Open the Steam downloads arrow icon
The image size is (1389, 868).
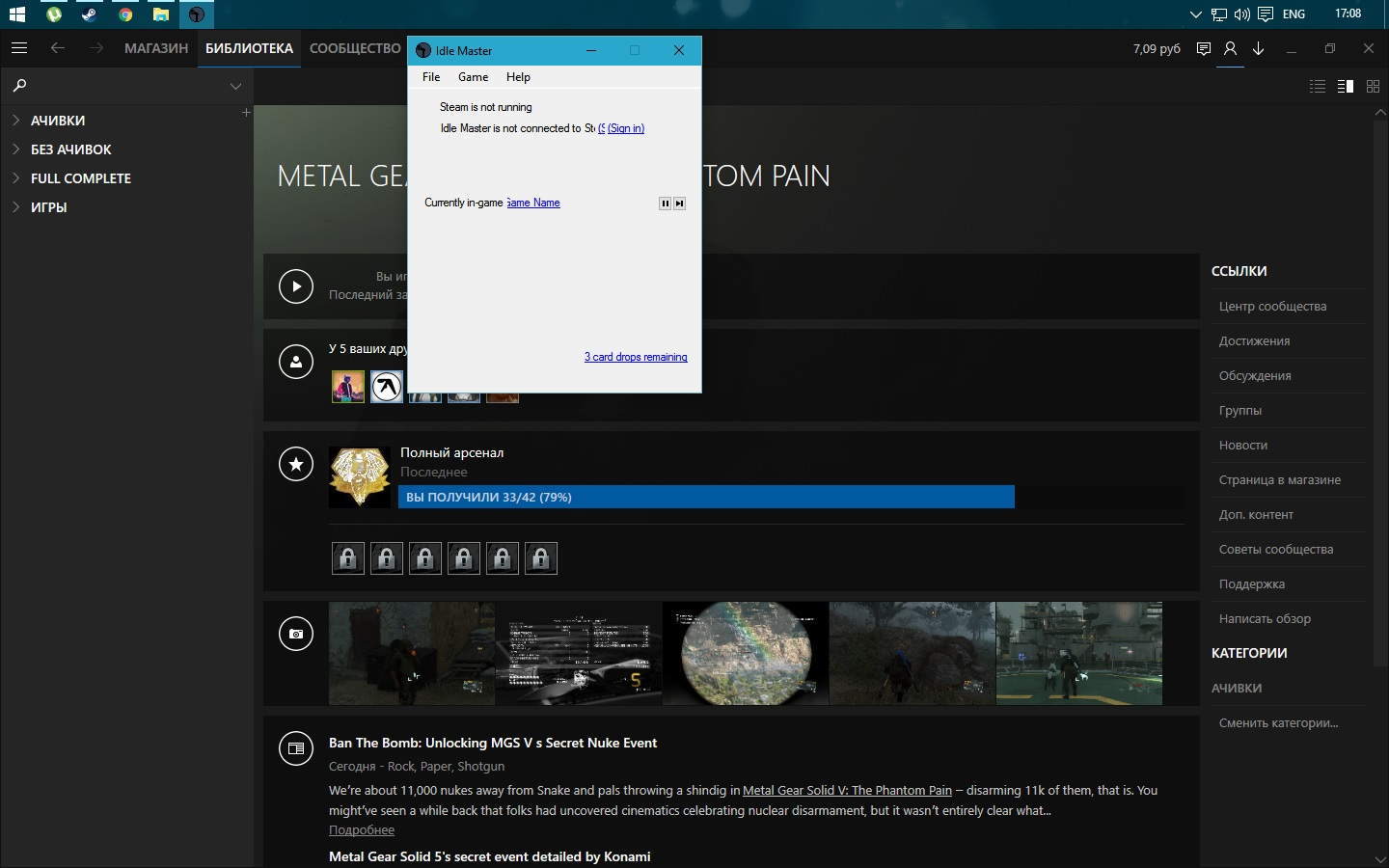(x=1258, y=48)
